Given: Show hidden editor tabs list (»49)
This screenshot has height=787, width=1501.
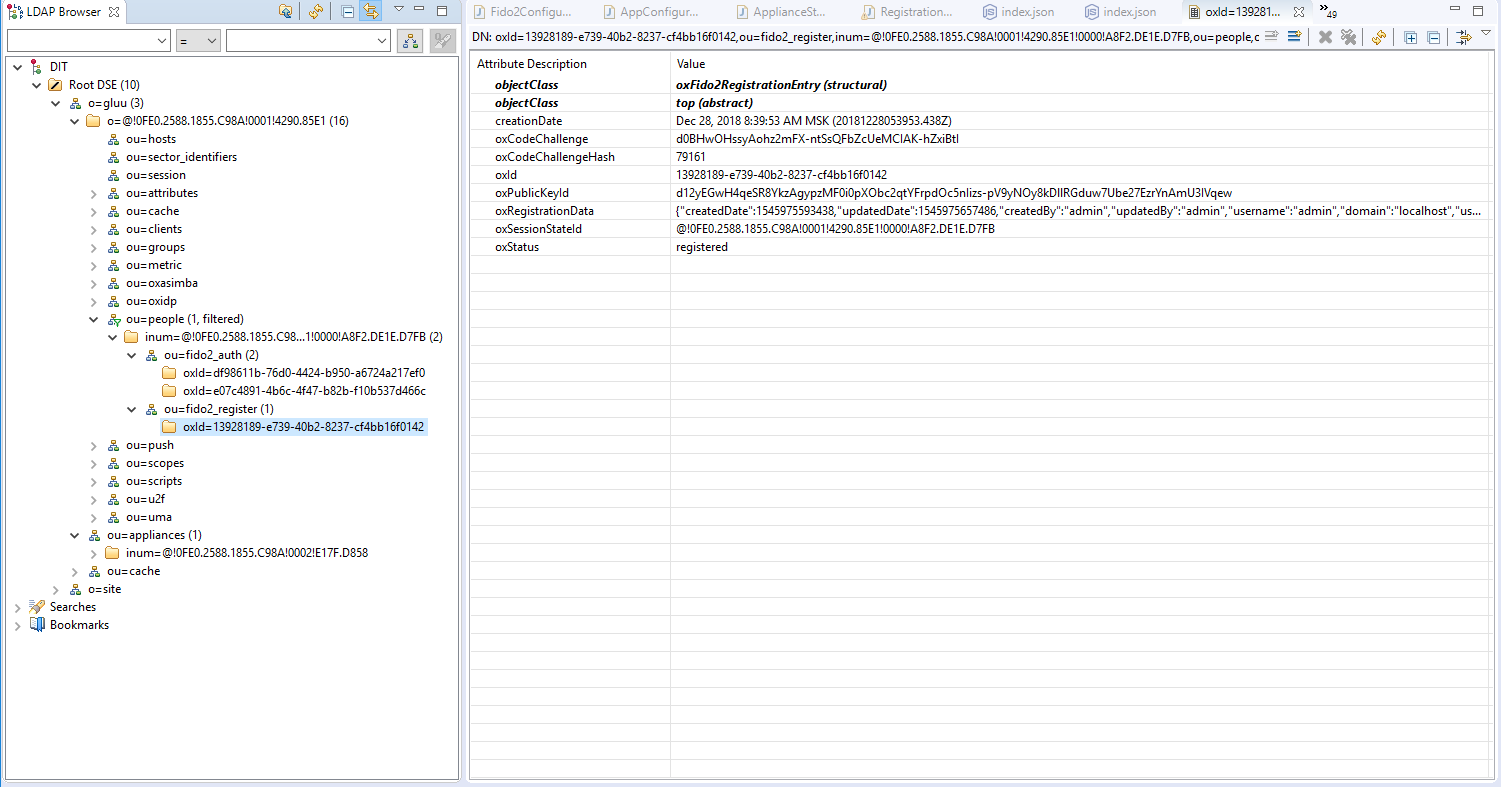Looking at the screenshot, I should [x=1328, y=12].
